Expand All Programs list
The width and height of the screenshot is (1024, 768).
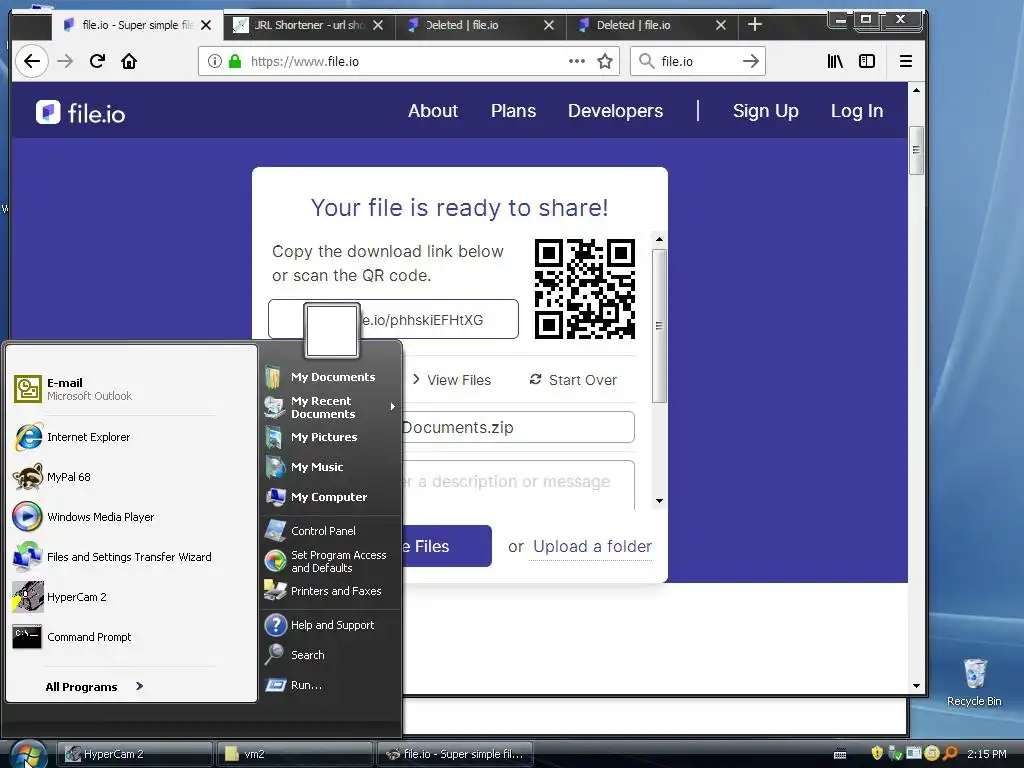pos(94,686)
